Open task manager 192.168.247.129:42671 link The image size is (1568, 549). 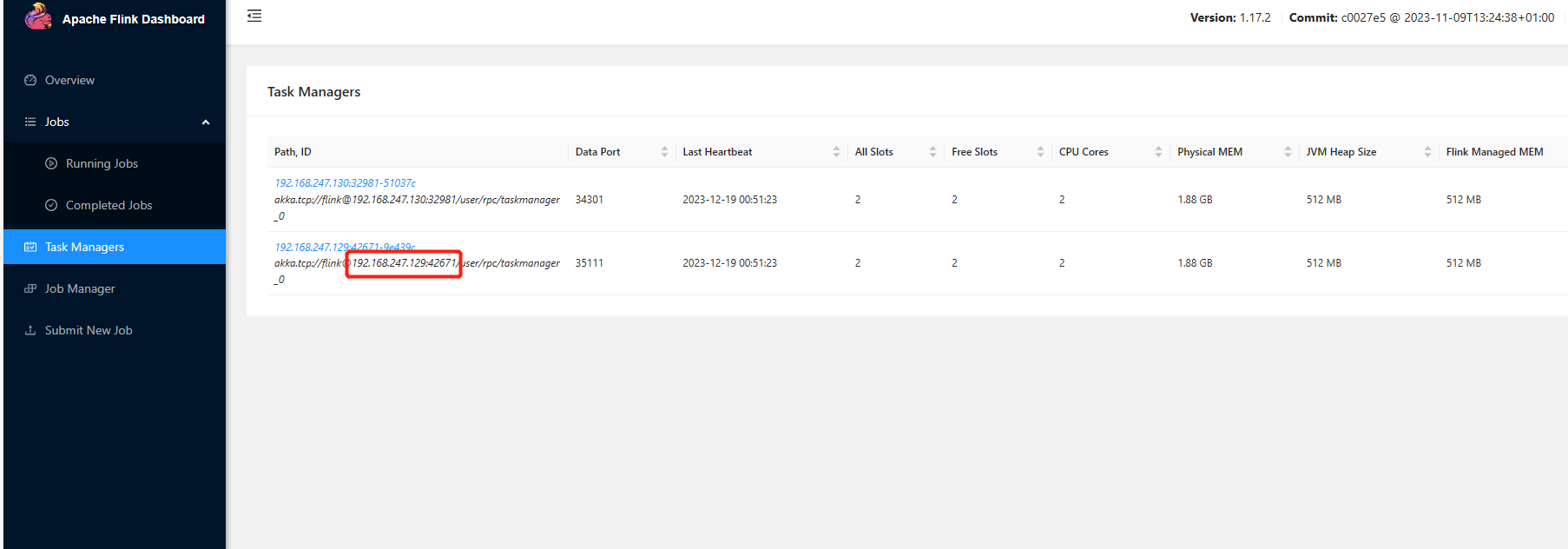pos(345,248)
